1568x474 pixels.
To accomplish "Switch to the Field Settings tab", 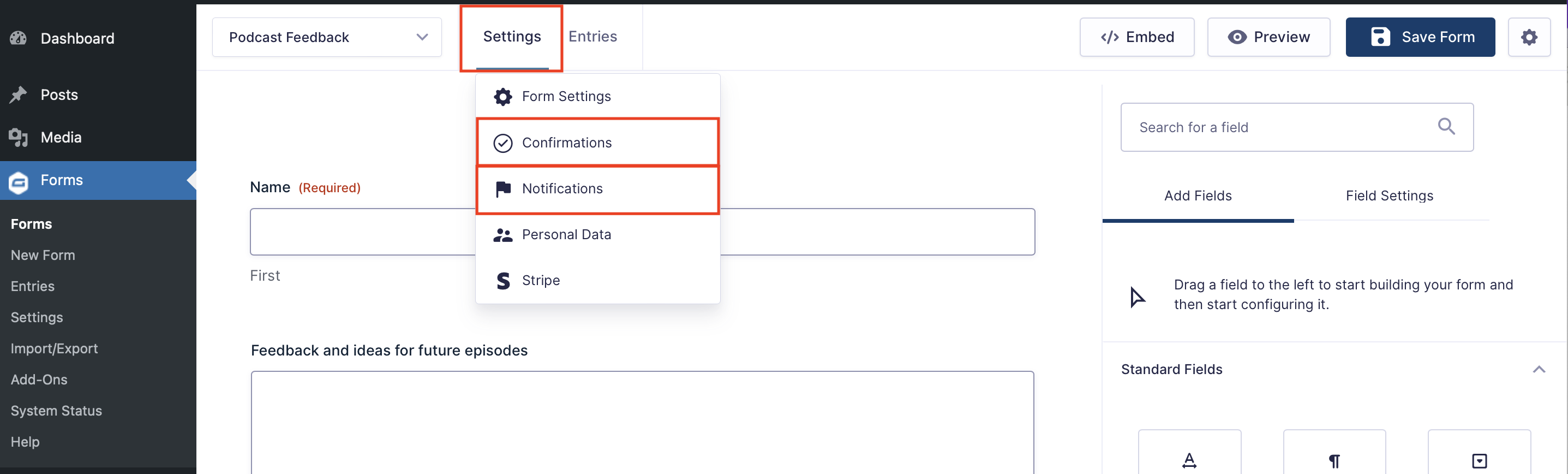I will [1389, 195].
